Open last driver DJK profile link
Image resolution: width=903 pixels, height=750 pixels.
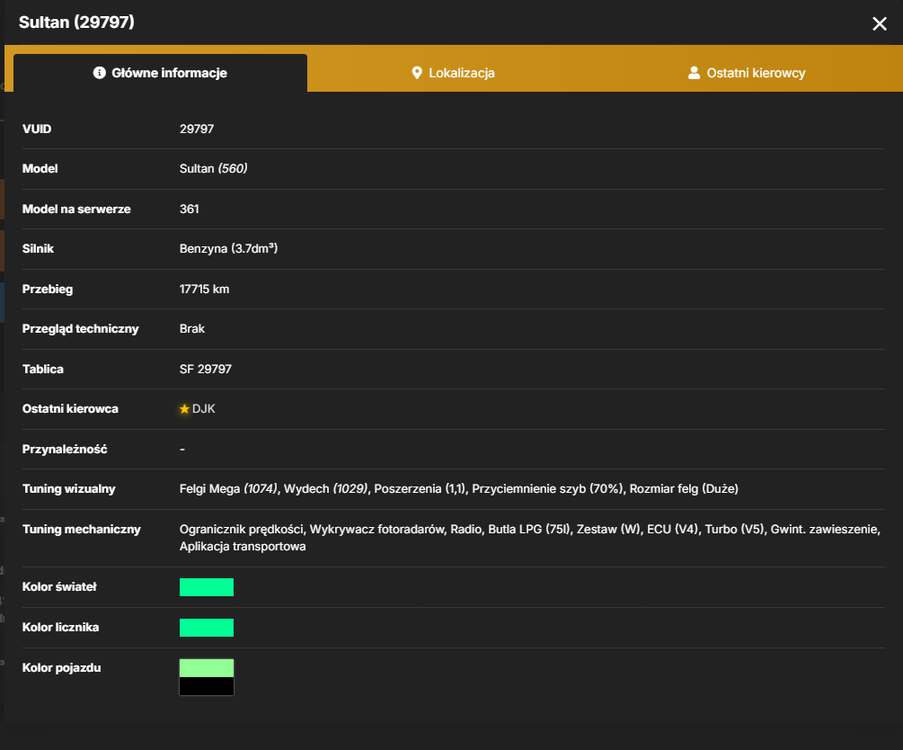click(x=203, y=409)
